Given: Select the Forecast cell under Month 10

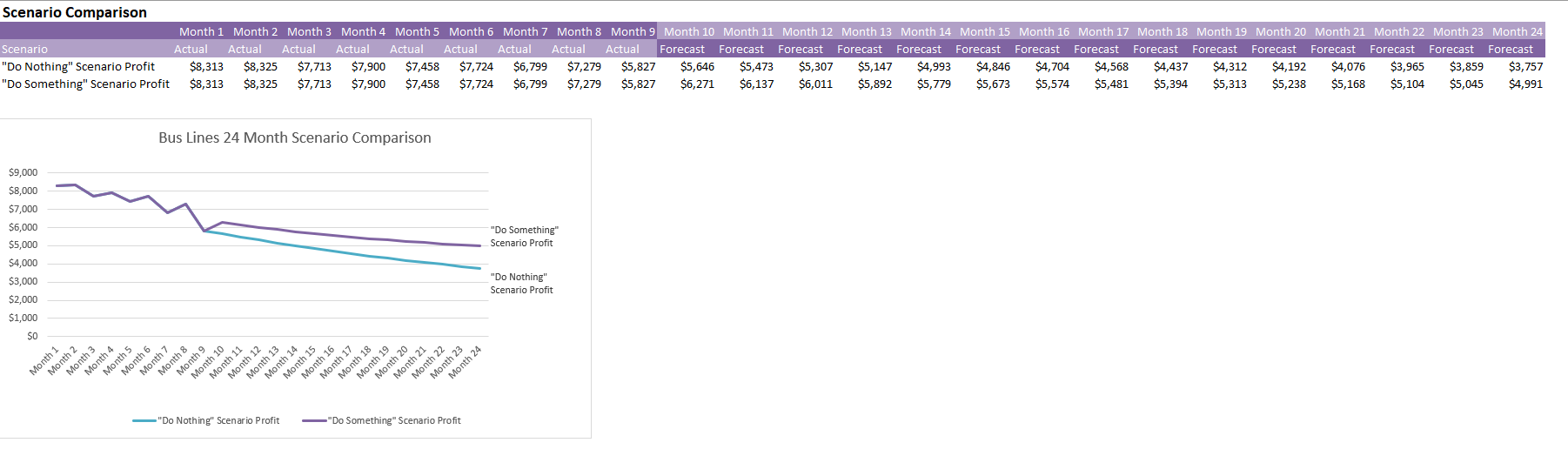Looking at the screenshot, I should tap(682, 50).
